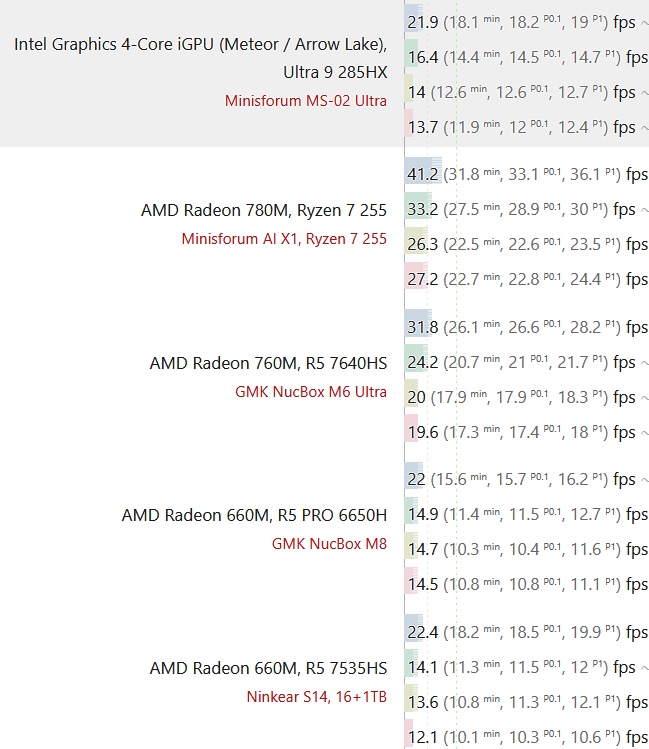649x749 pixels.
Task: Select the AMD Radeon 780M, Ryzen 7 255 label
Action: [264, 210]
